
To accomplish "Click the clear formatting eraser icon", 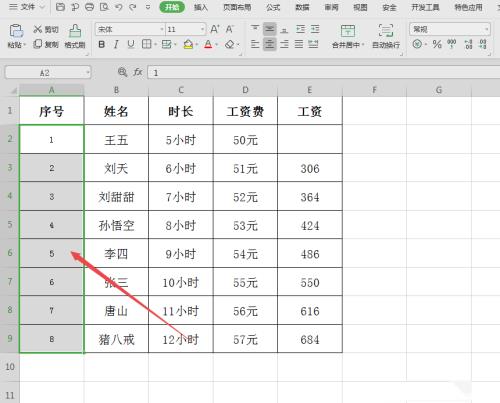I will [230, 44].
